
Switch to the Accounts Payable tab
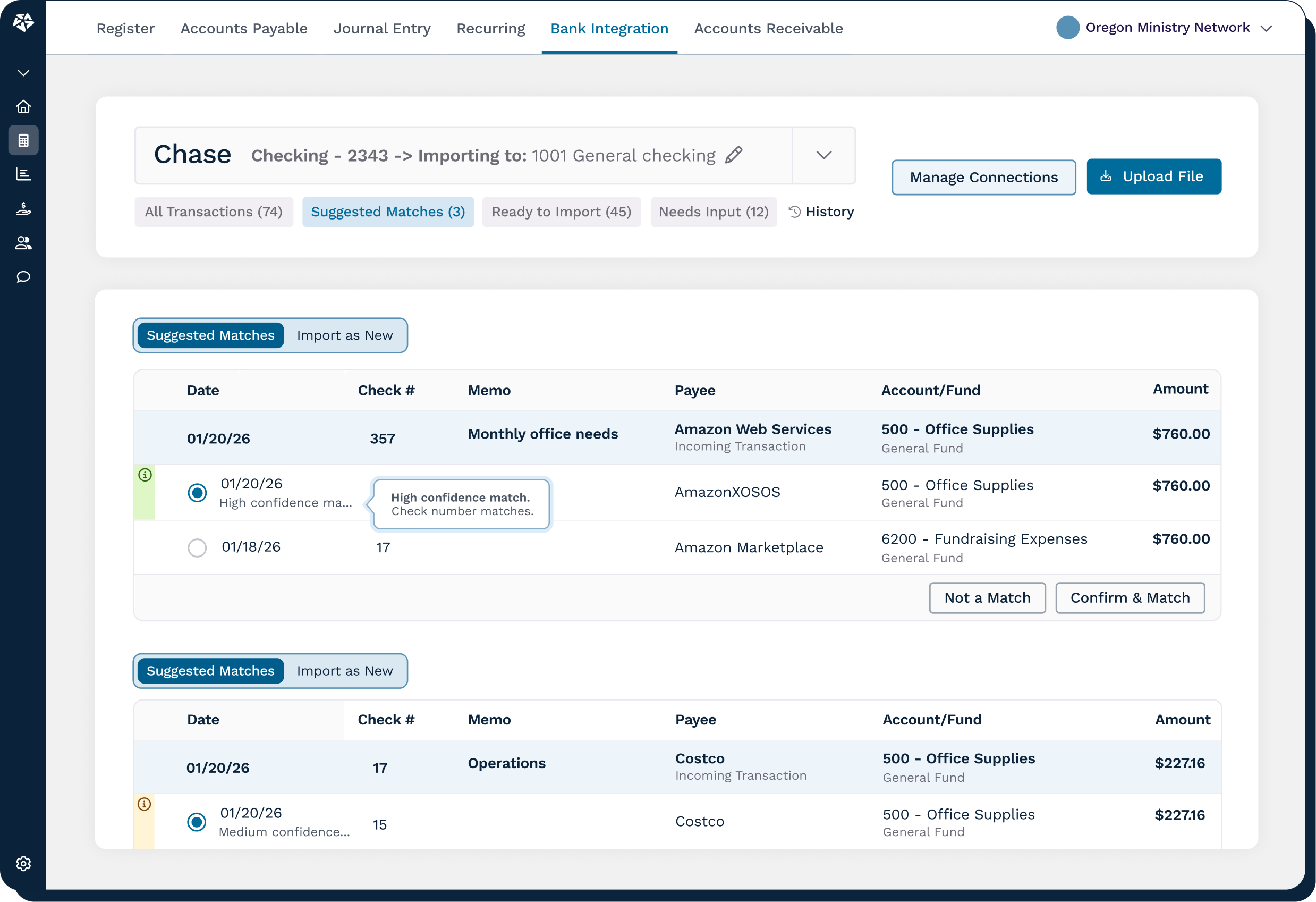pos(244,28)
